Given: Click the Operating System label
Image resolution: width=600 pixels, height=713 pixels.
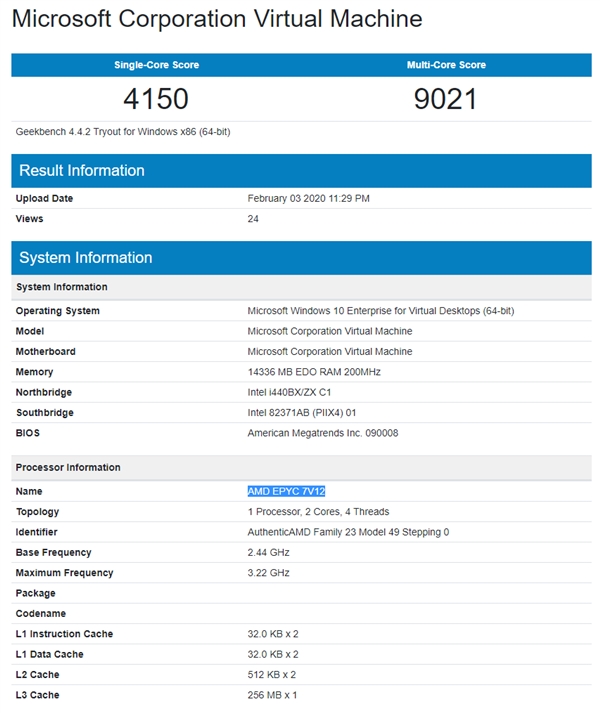Looking at the screenshot, I should [58, 311].
